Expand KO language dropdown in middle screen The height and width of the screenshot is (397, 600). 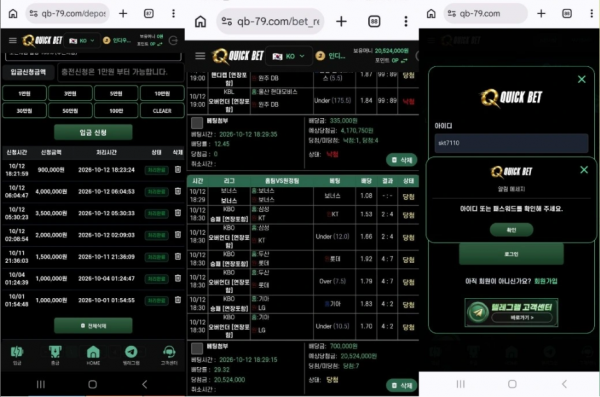[289, 56]
